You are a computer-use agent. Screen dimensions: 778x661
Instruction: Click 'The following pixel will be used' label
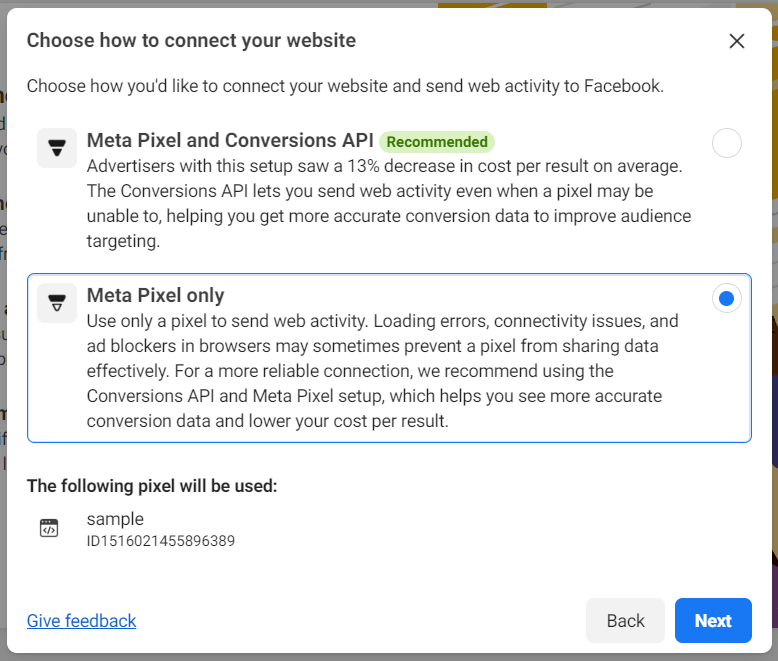pyautogui.click(x=152, y=486)
